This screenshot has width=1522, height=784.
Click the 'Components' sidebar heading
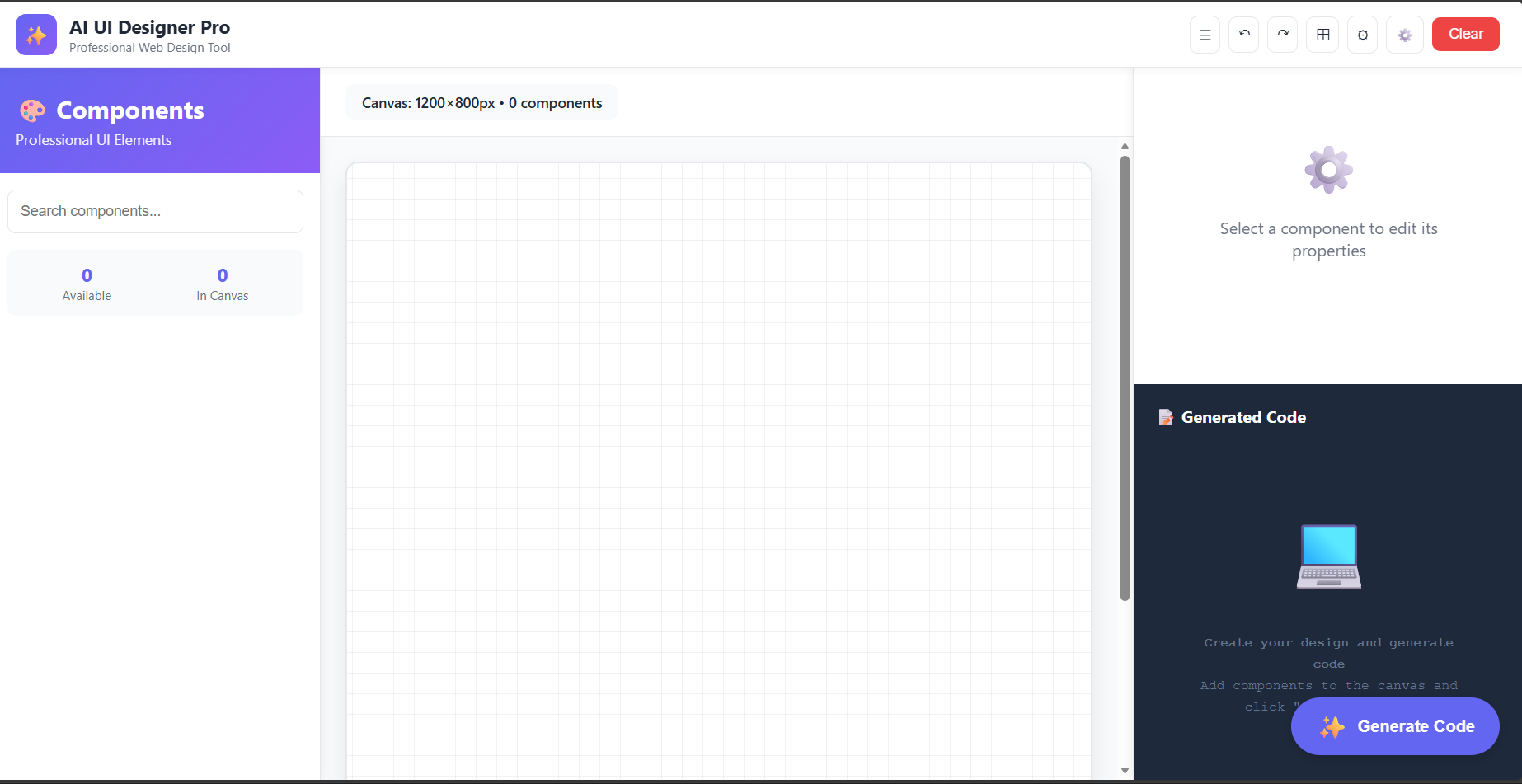tap(130, 110)
